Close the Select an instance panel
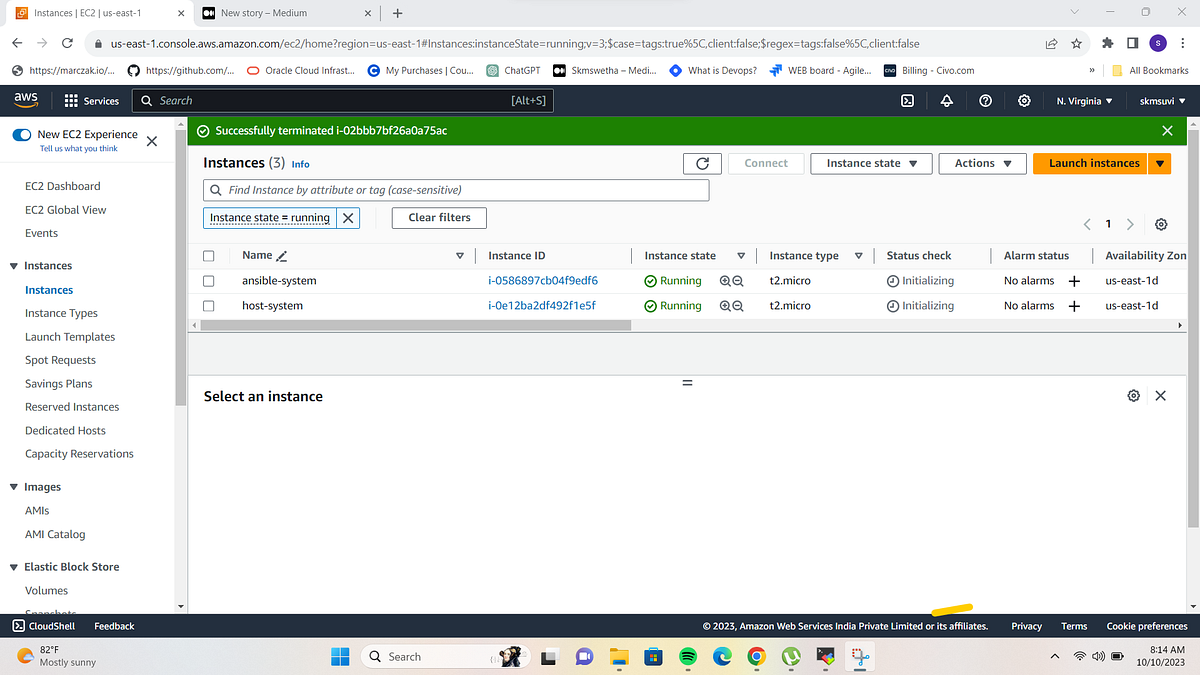This screenshot has width=1200, height=675. 1160,396
